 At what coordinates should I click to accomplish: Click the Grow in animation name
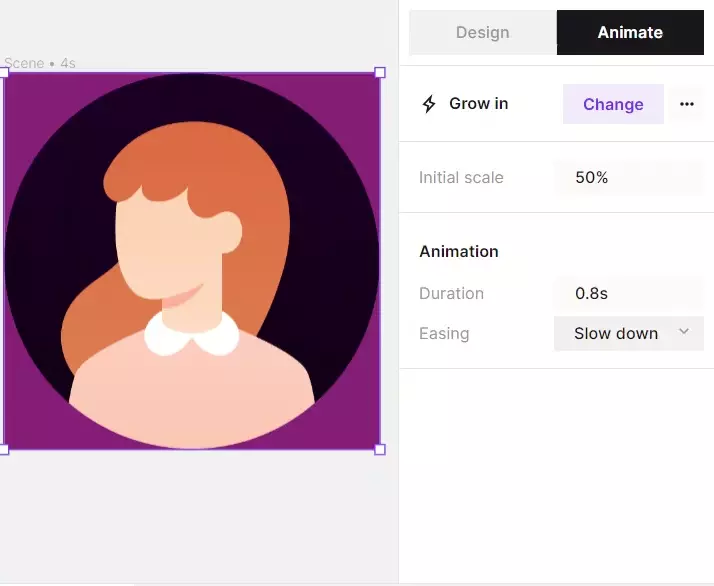click(x=478, y=104)
